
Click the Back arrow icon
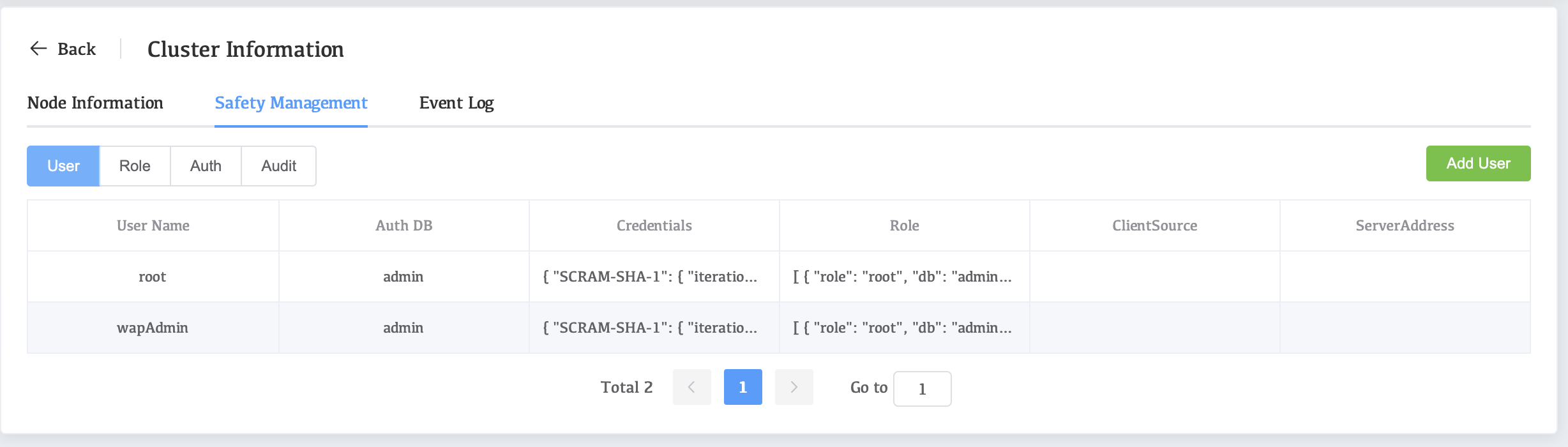[x=38, y=49]
